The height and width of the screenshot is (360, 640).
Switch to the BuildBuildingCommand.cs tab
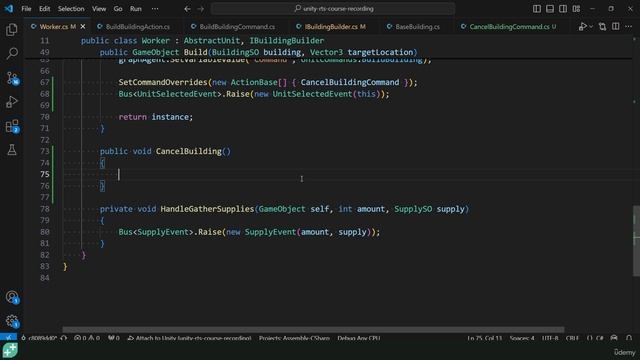237,27
